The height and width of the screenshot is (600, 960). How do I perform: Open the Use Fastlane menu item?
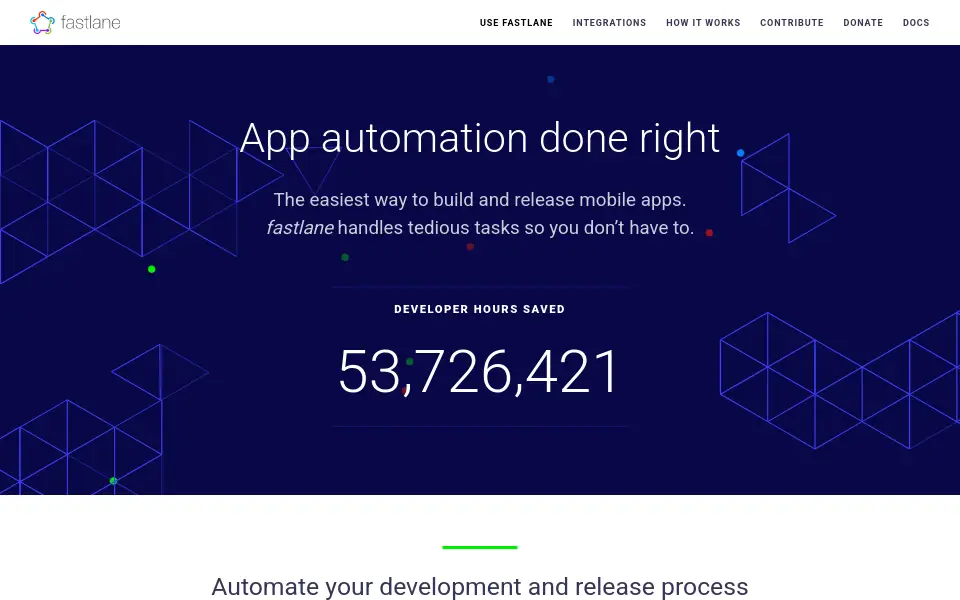(x=516, y=23)
